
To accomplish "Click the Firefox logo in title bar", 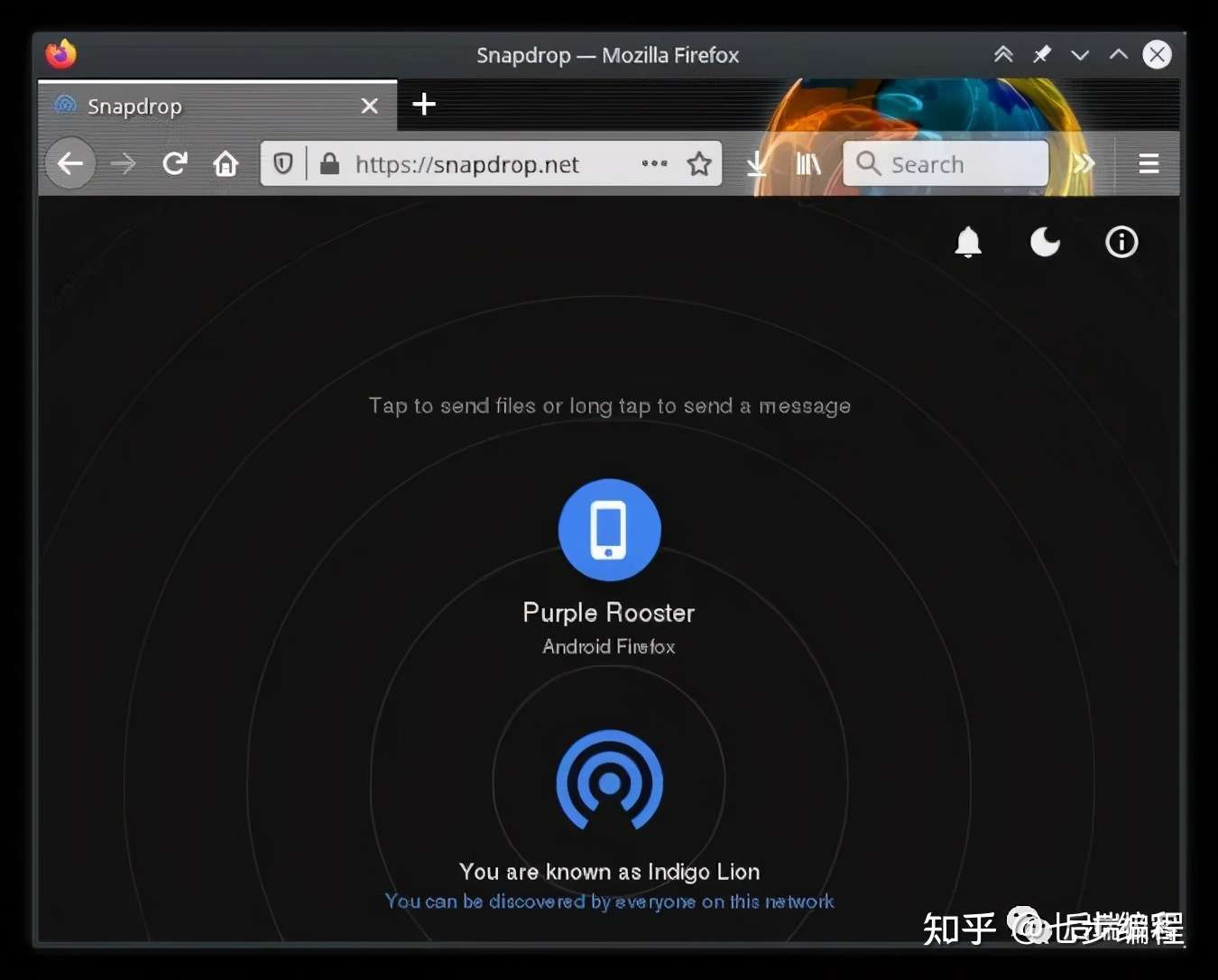I will [60, 55].
